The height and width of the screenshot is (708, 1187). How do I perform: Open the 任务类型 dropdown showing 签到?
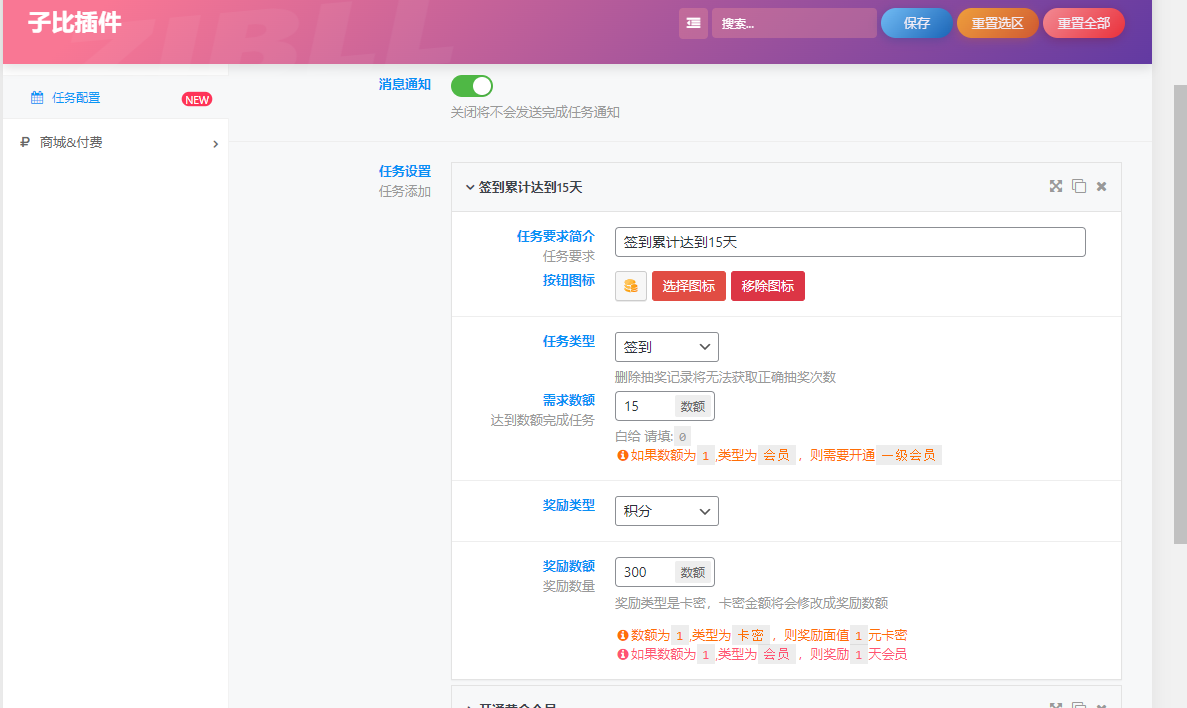point(666,347)
